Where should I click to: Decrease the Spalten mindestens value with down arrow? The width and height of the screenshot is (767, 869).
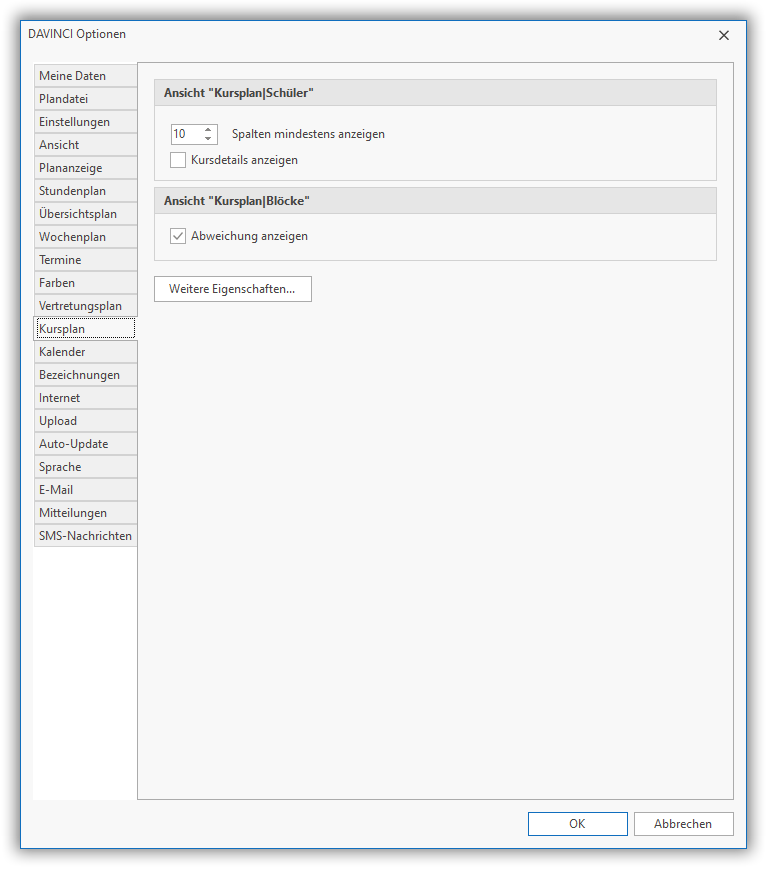pos(208,139)
